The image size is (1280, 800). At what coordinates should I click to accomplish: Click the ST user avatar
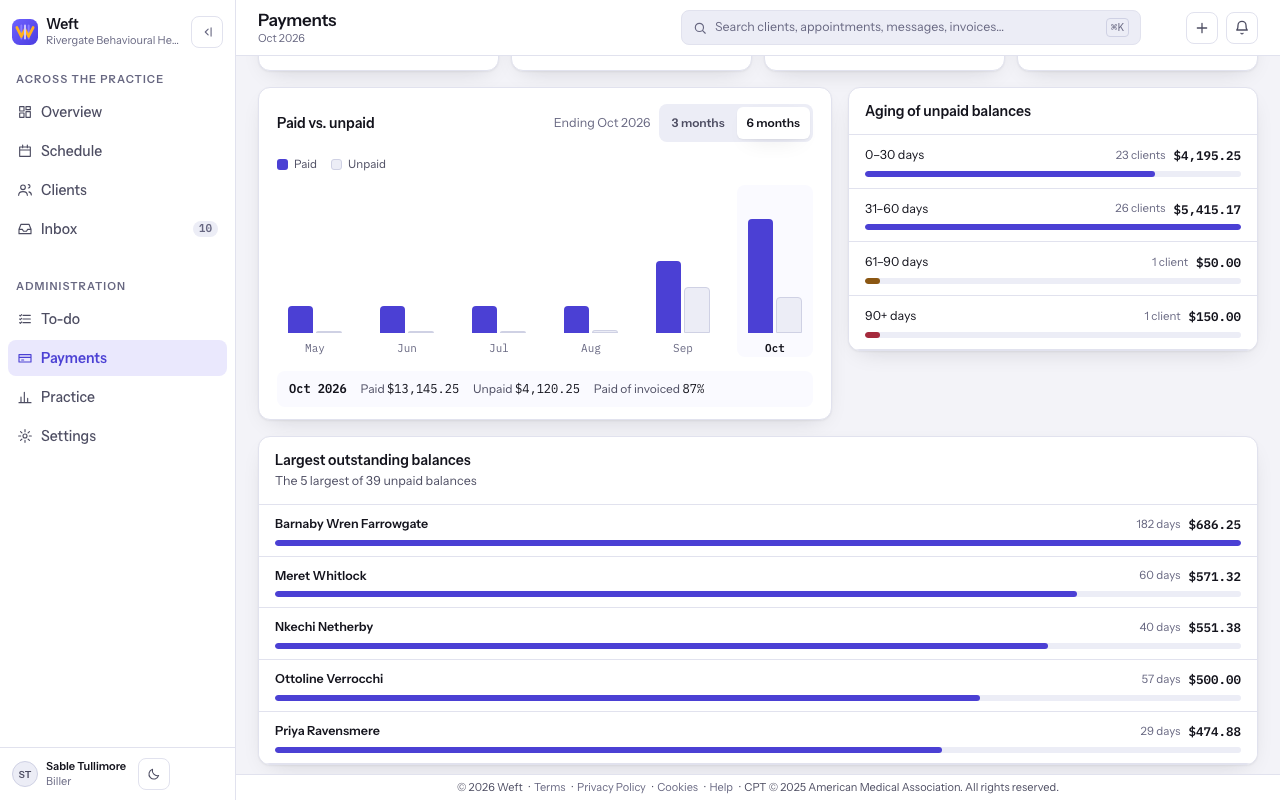tap(25, 774)
